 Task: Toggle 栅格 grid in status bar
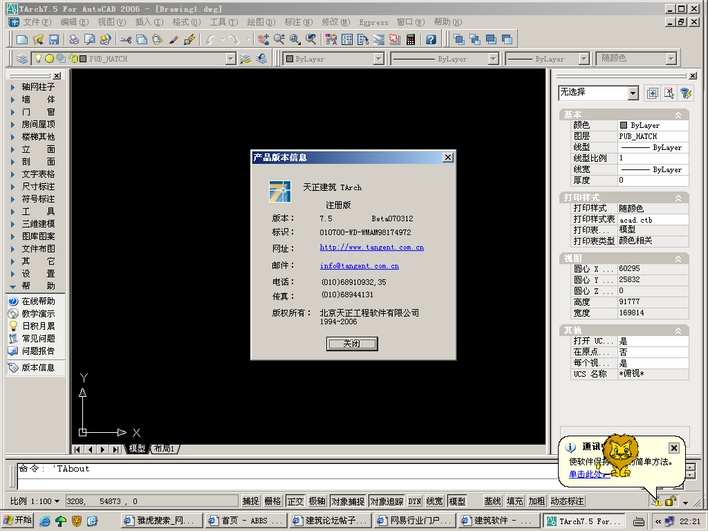pyautogui.click(x=273, y=501)
